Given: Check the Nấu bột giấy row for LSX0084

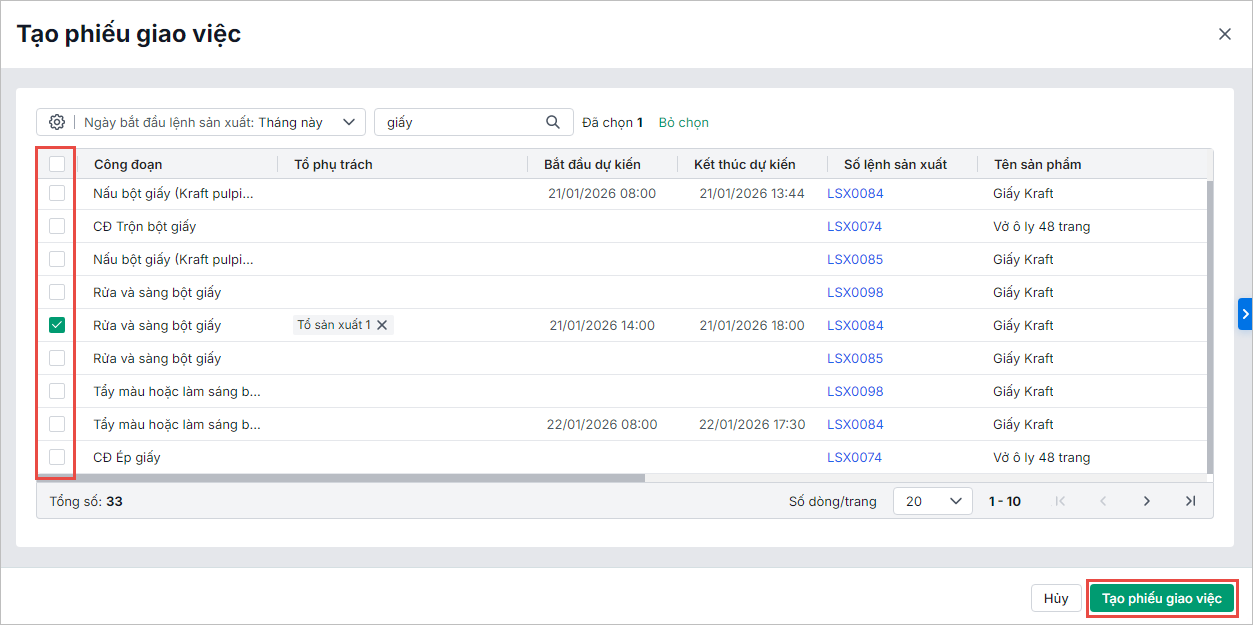Looking at the screenshot, I should [57, 193].
